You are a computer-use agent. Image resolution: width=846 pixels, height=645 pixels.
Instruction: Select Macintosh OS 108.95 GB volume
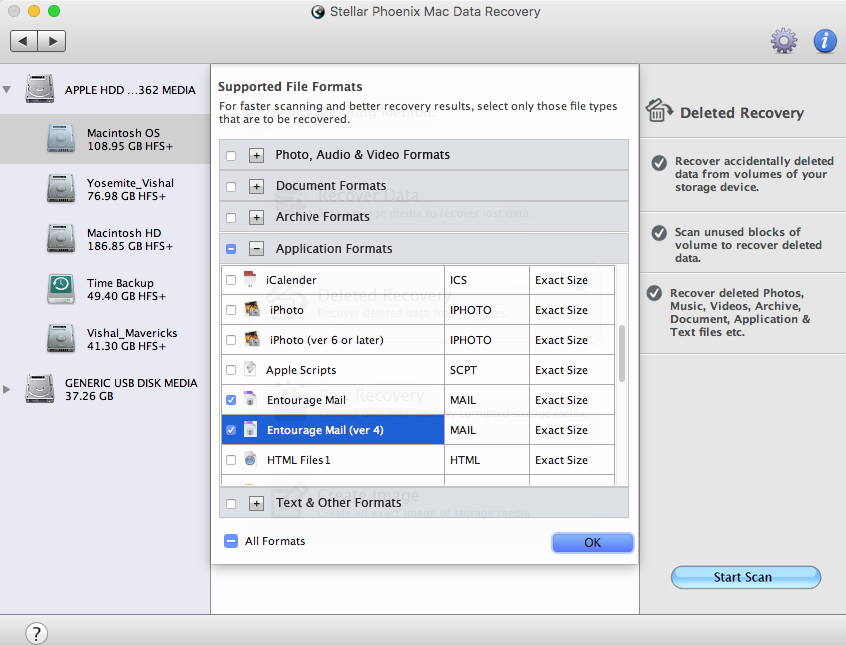tap(105, 139)
